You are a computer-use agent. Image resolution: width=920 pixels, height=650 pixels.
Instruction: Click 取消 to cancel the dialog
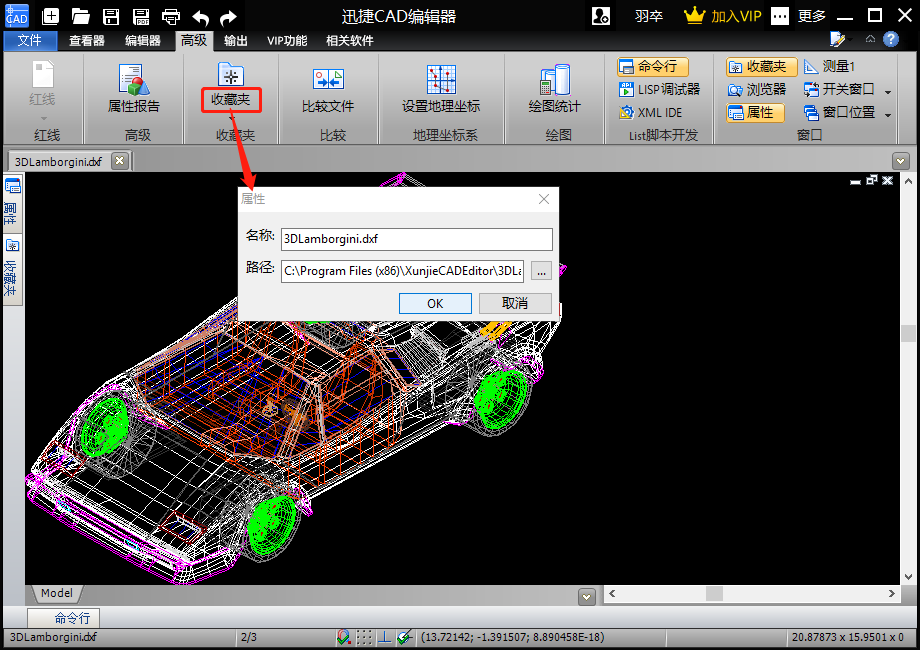tap(515, 303)
